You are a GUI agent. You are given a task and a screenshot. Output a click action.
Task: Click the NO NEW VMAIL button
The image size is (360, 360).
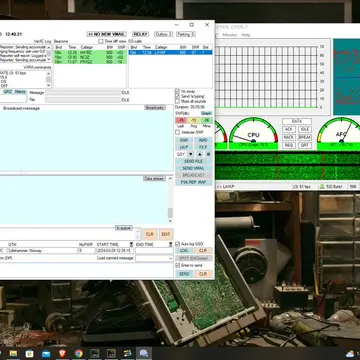(106, 34)
